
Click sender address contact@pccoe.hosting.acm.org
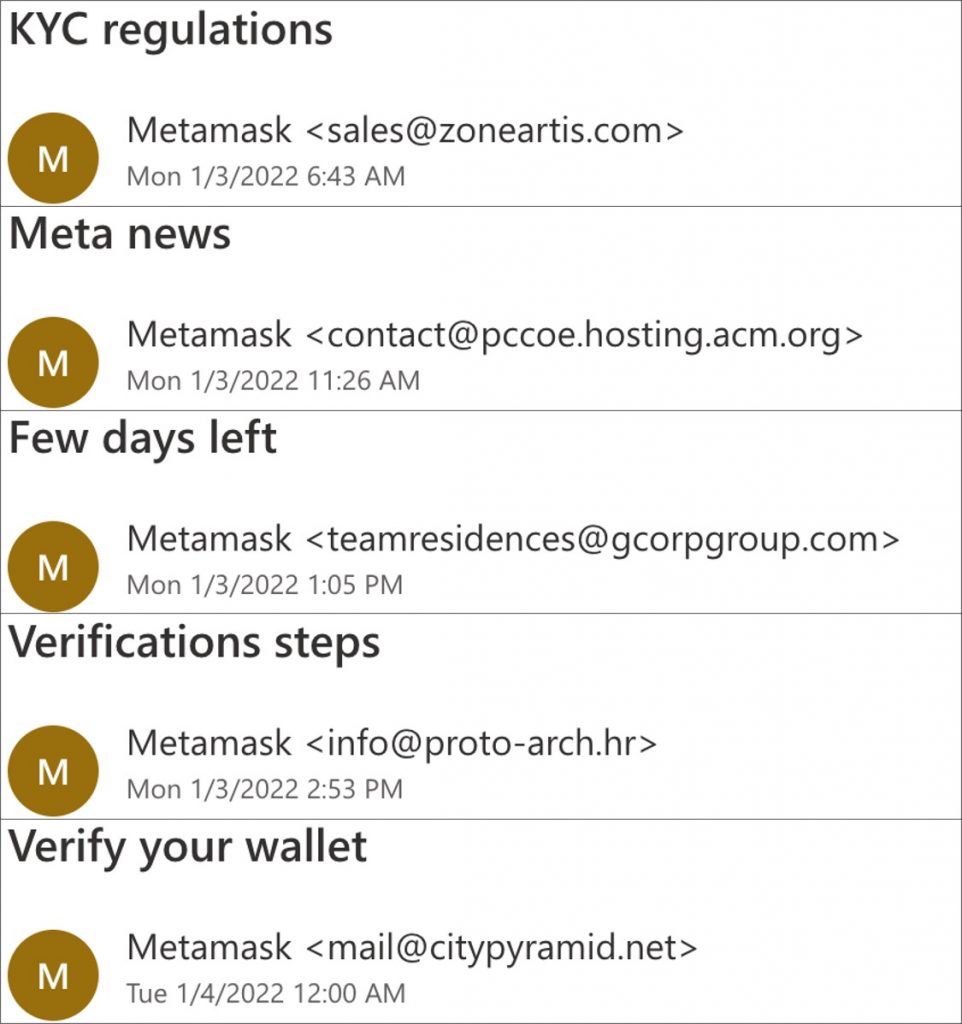click(582, 335)
